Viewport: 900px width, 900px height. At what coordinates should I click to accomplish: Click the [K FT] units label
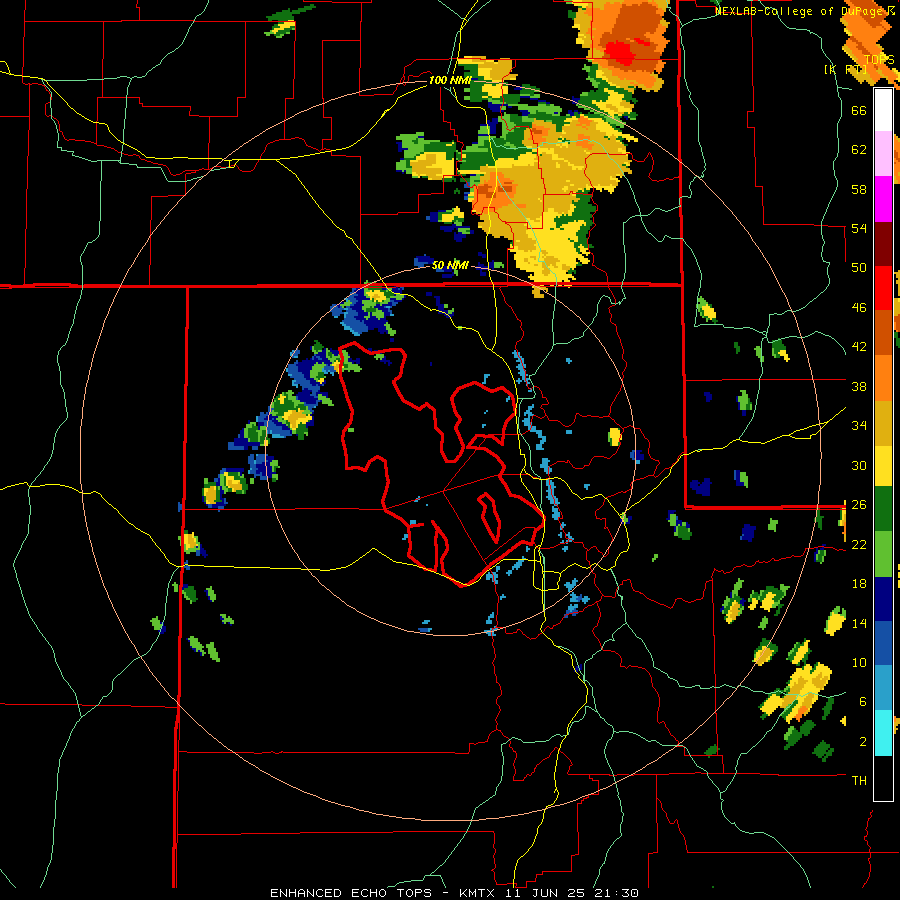click(845, 70)
